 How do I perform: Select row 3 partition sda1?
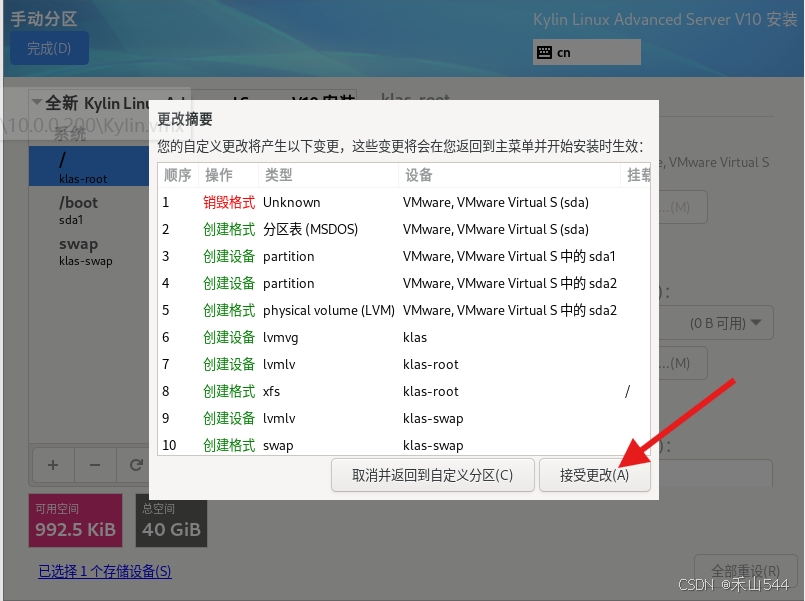(x=404, y=256)
